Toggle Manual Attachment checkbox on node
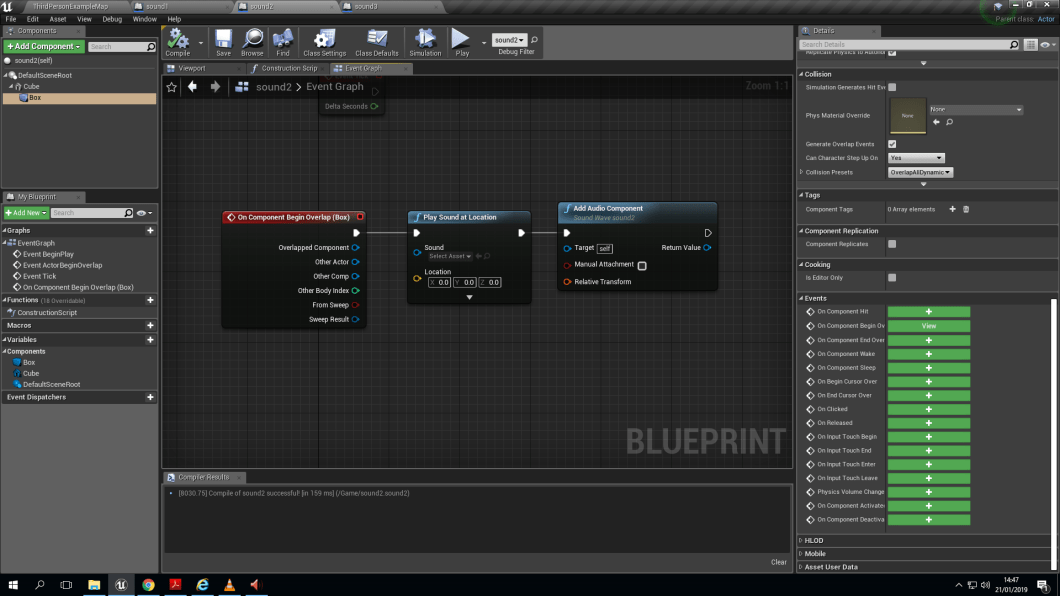This screenshot has width=1060, height=596. (x=642, y=266)
